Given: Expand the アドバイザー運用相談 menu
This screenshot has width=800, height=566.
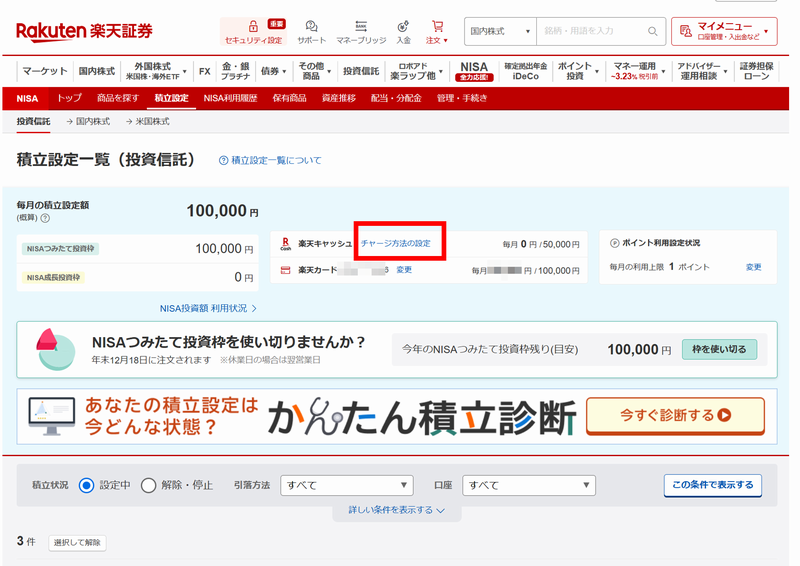Looking at the screenshot, I should (702, 71).
